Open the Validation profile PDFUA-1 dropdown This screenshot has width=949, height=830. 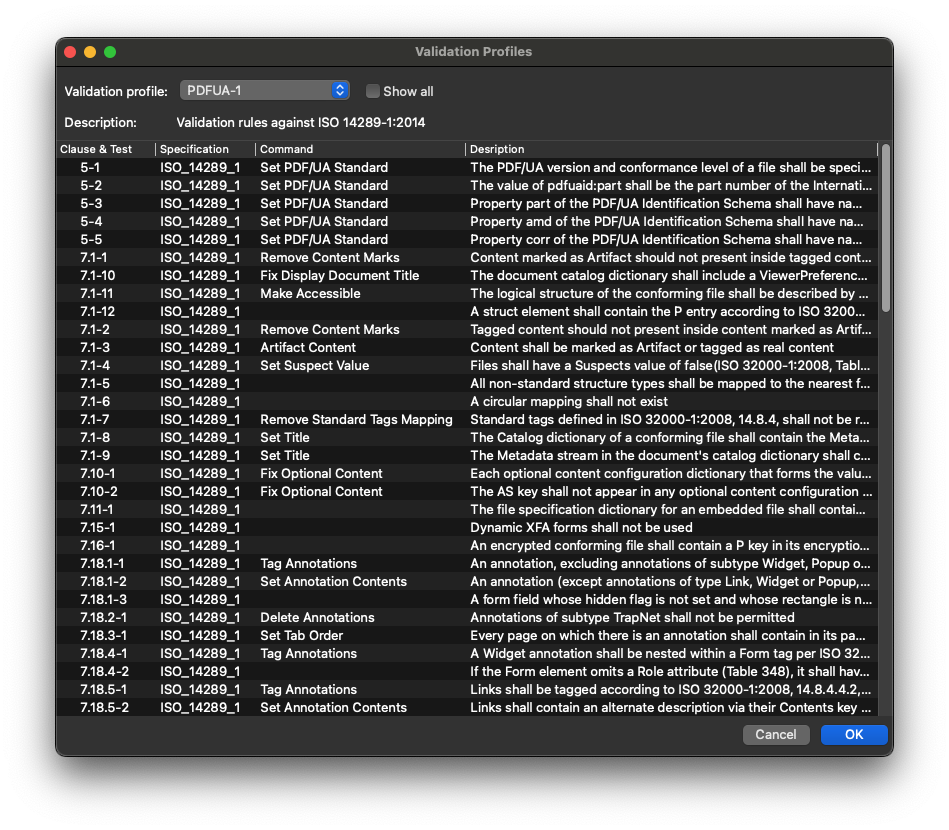264,91
